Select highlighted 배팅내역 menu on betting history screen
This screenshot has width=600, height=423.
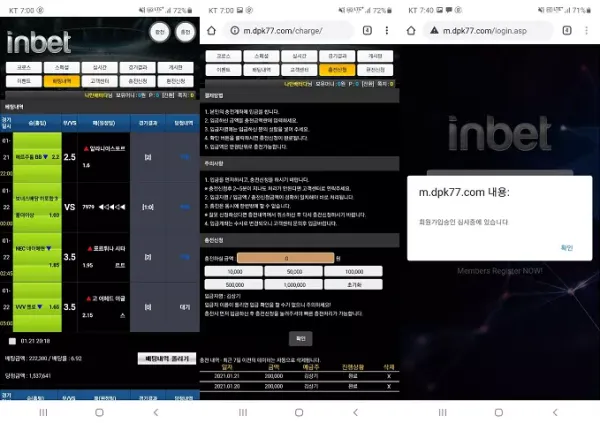pos(62,81)
